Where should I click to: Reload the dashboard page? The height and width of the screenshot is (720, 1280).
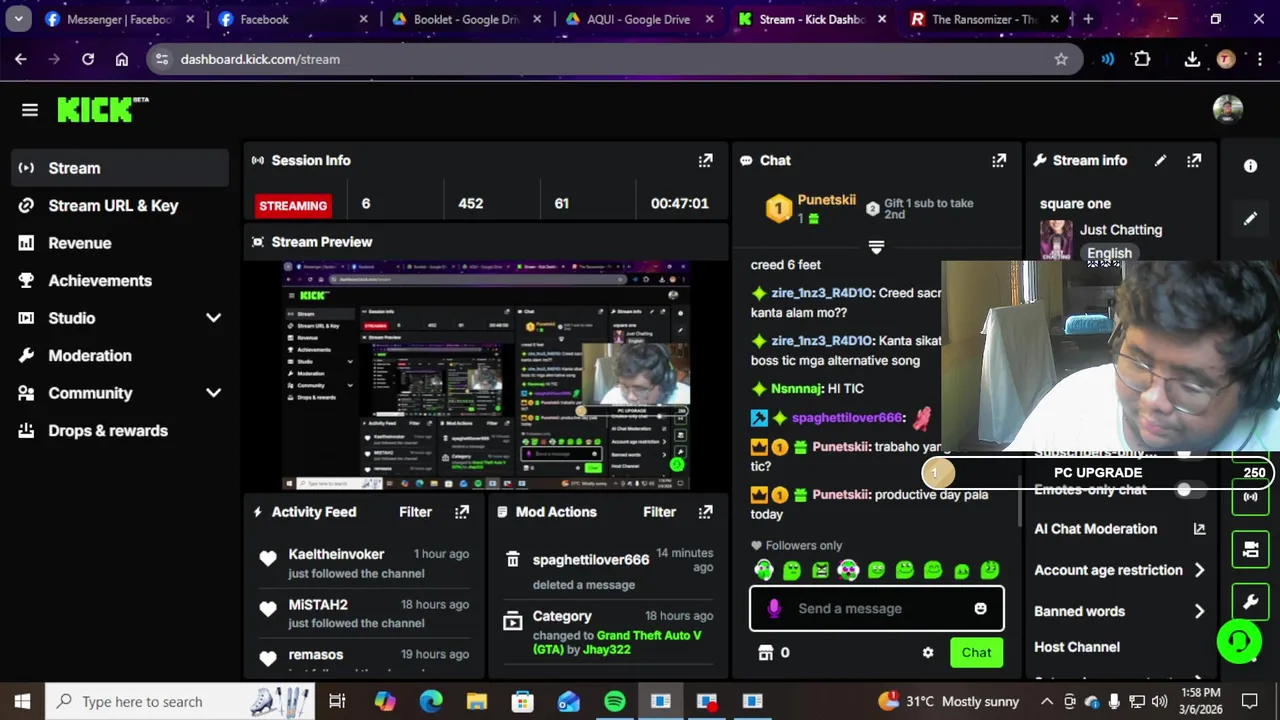[x=88, y=59]
